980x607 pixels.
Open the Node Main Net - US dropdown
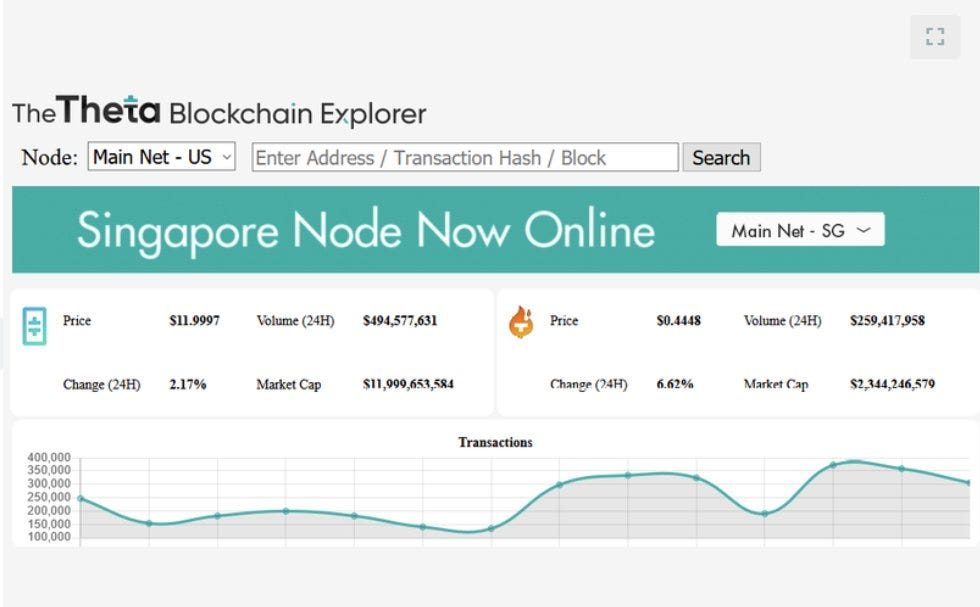coord(161,156)
